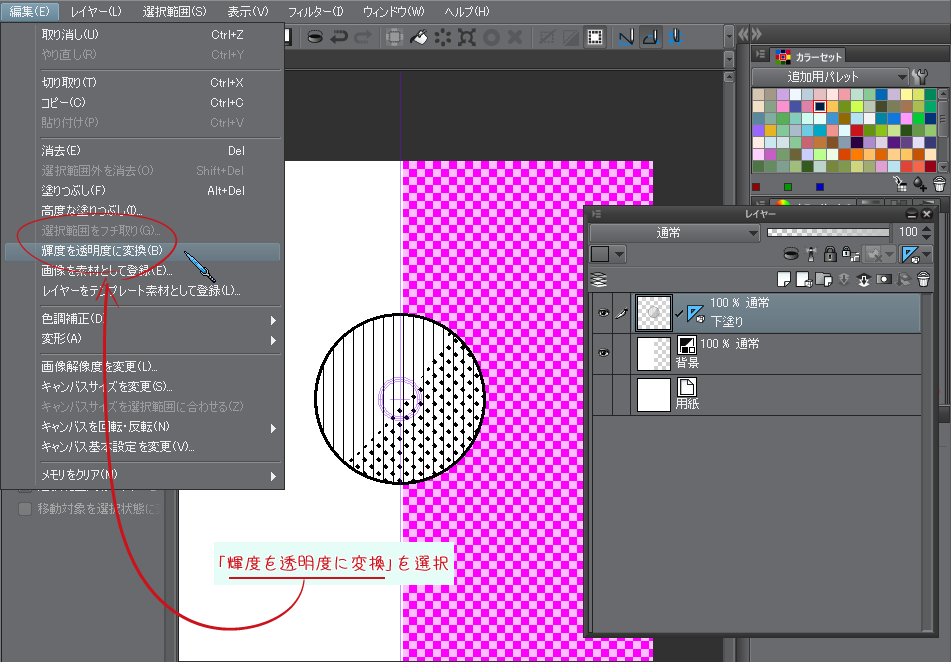Open the 追加用パレット color set dropdown
This screenshot has height=662, width=951.
point(830,77)
